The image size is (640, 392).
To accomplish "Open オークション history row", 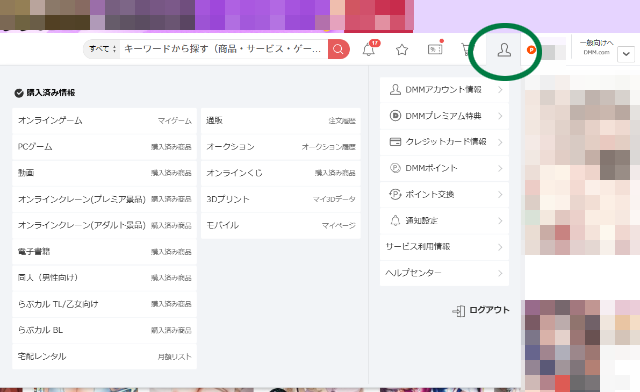I will pos(281,147).
